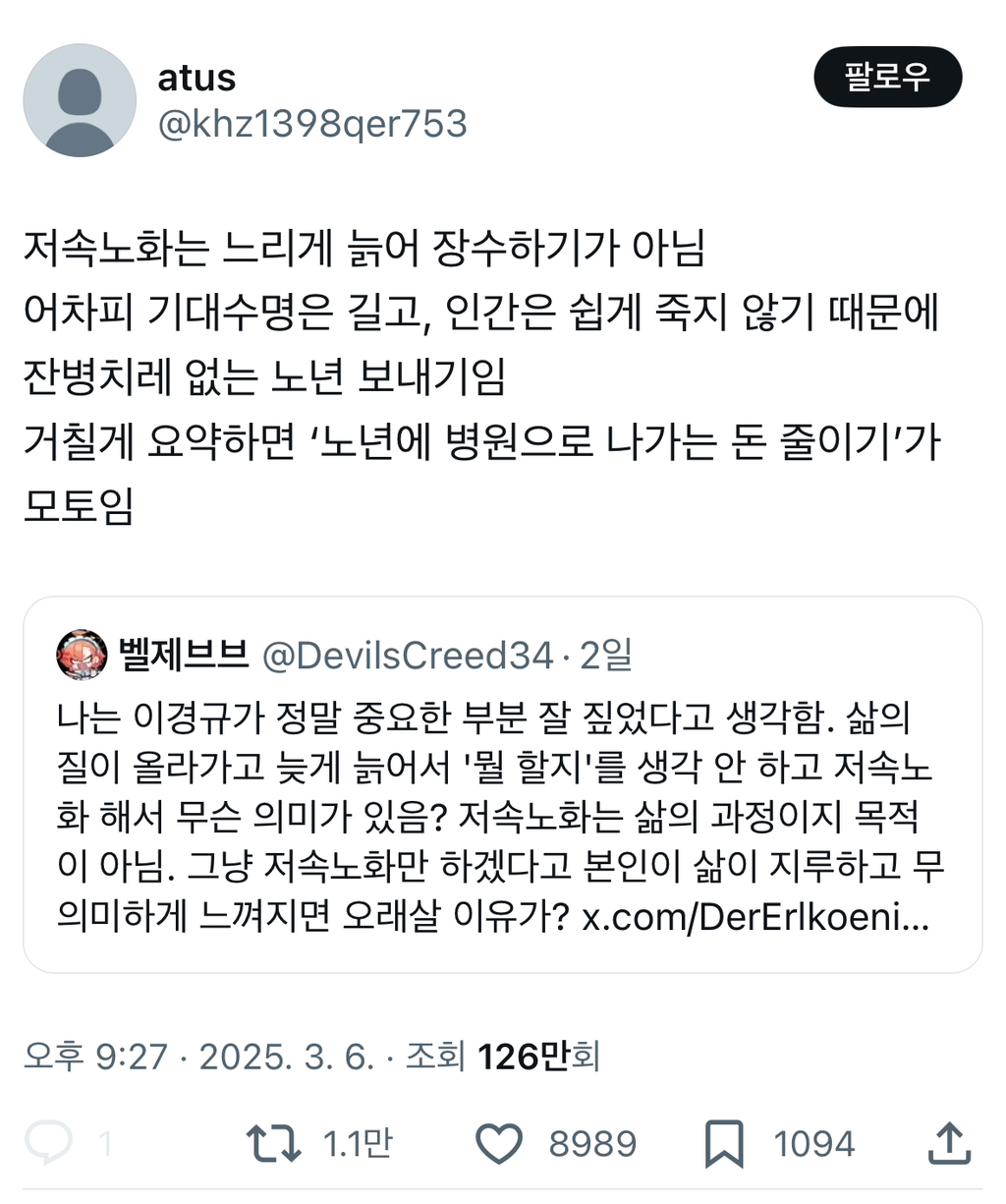Like the tweet with heart icon
This screenshot has height=1204, width=1006.
pyautogui.click(x=499, y=1144)
